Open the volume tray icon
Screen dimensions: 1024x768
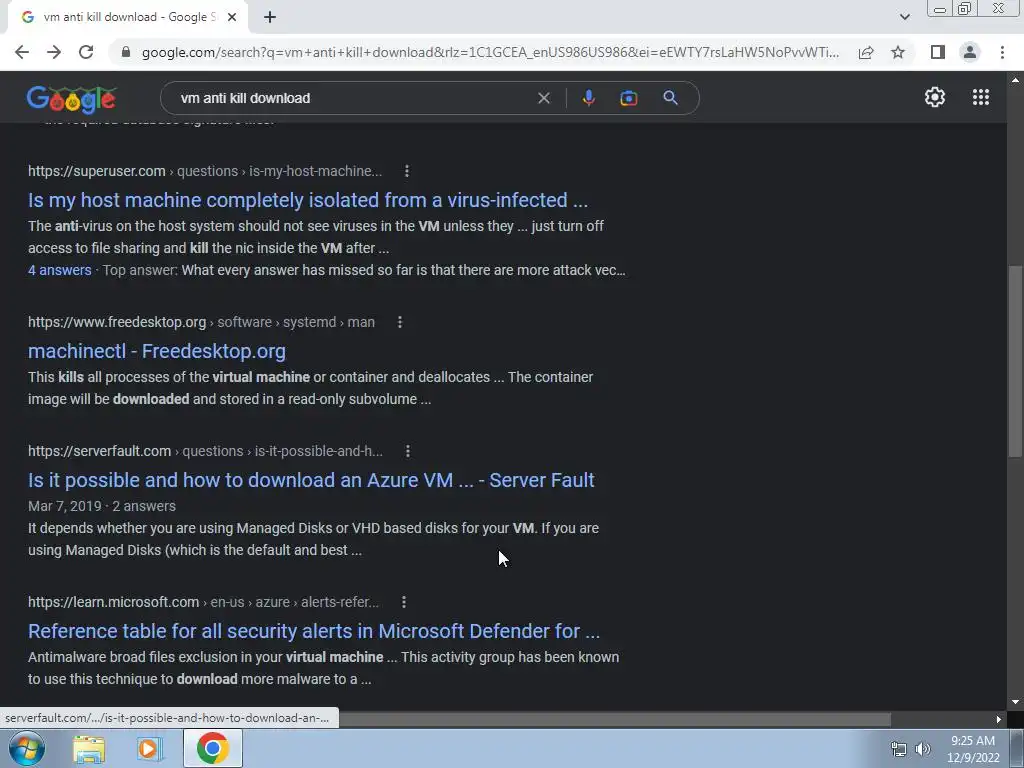click(x=922, y=749)
